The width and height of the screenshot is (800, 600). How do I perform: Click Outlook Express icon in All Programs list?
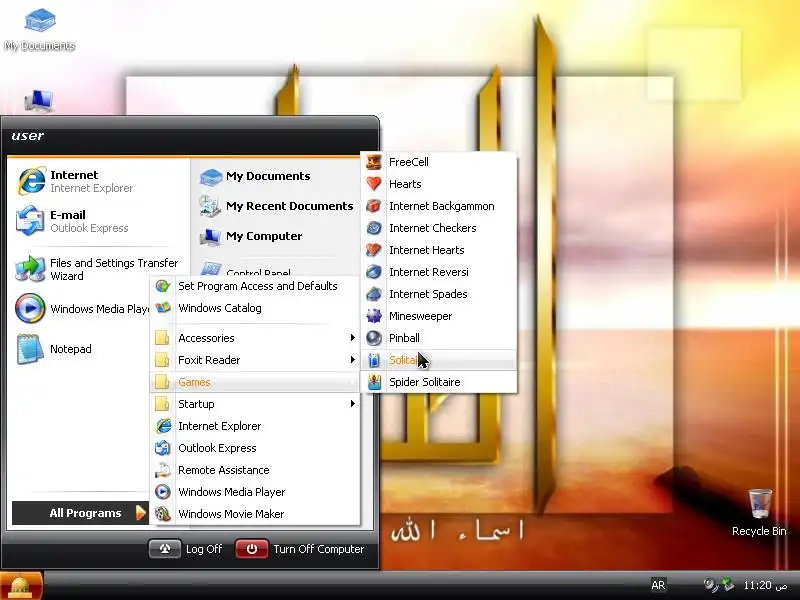tap(163, 447)
